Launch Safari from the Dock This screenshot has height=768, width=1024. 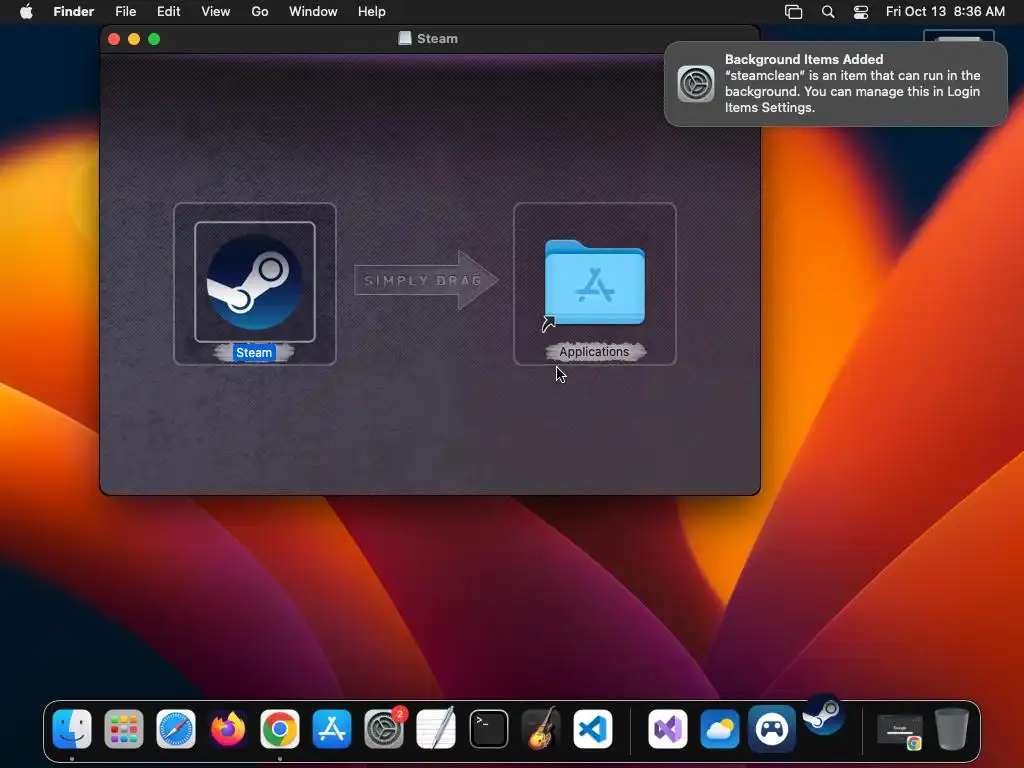pyautogui.click(x=176, y=729)
